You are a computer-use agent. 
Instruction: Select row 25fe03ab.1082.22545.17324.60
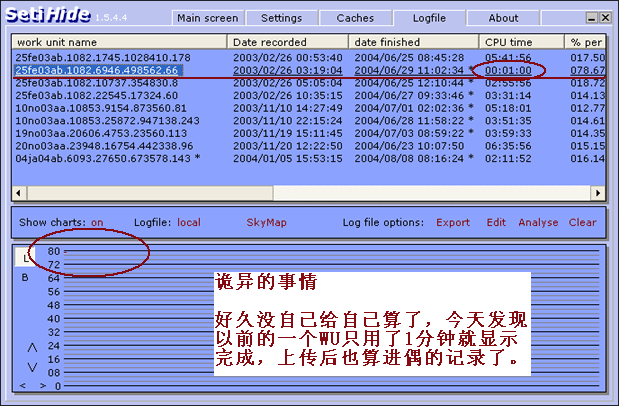pos(309,96)
